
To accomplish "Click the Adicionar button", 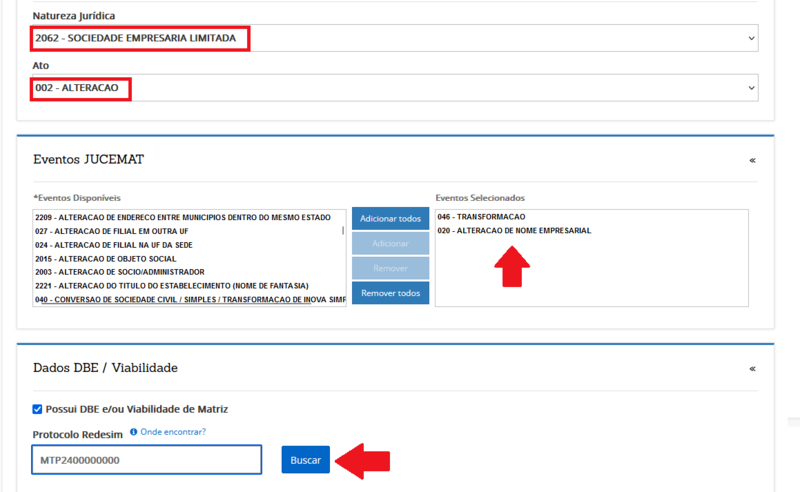I will 390,244.
